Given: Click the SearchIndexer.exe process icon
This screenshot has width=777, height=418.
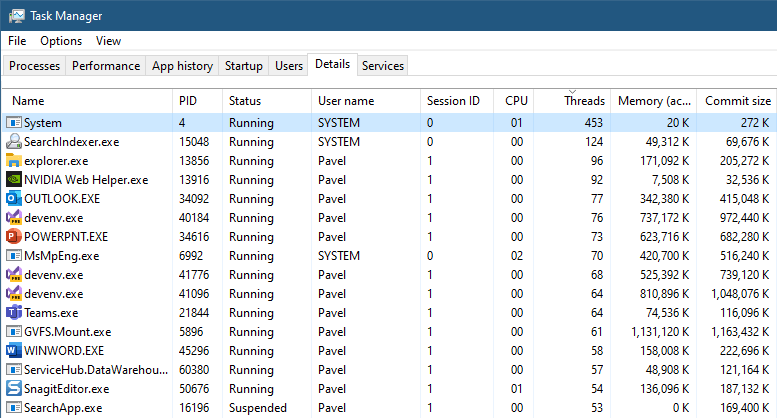Looking at the screenshot, I should (x=14, y=142).
